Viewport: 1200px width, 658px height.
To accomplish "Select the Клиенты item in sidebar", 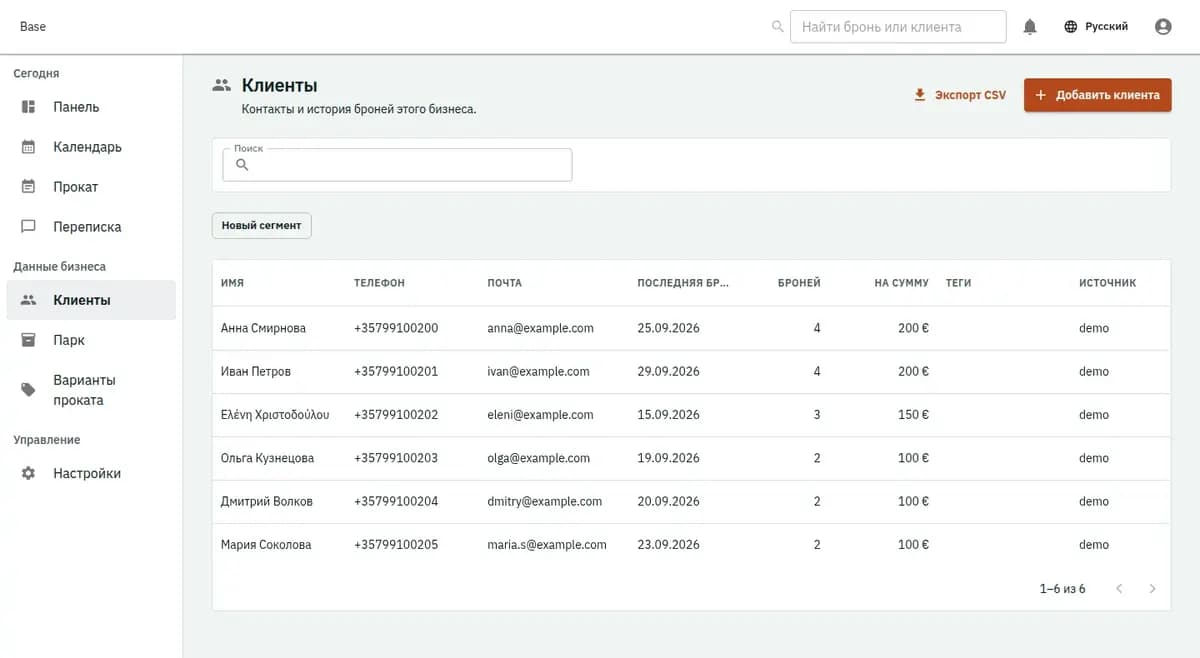I will [91, 300].
